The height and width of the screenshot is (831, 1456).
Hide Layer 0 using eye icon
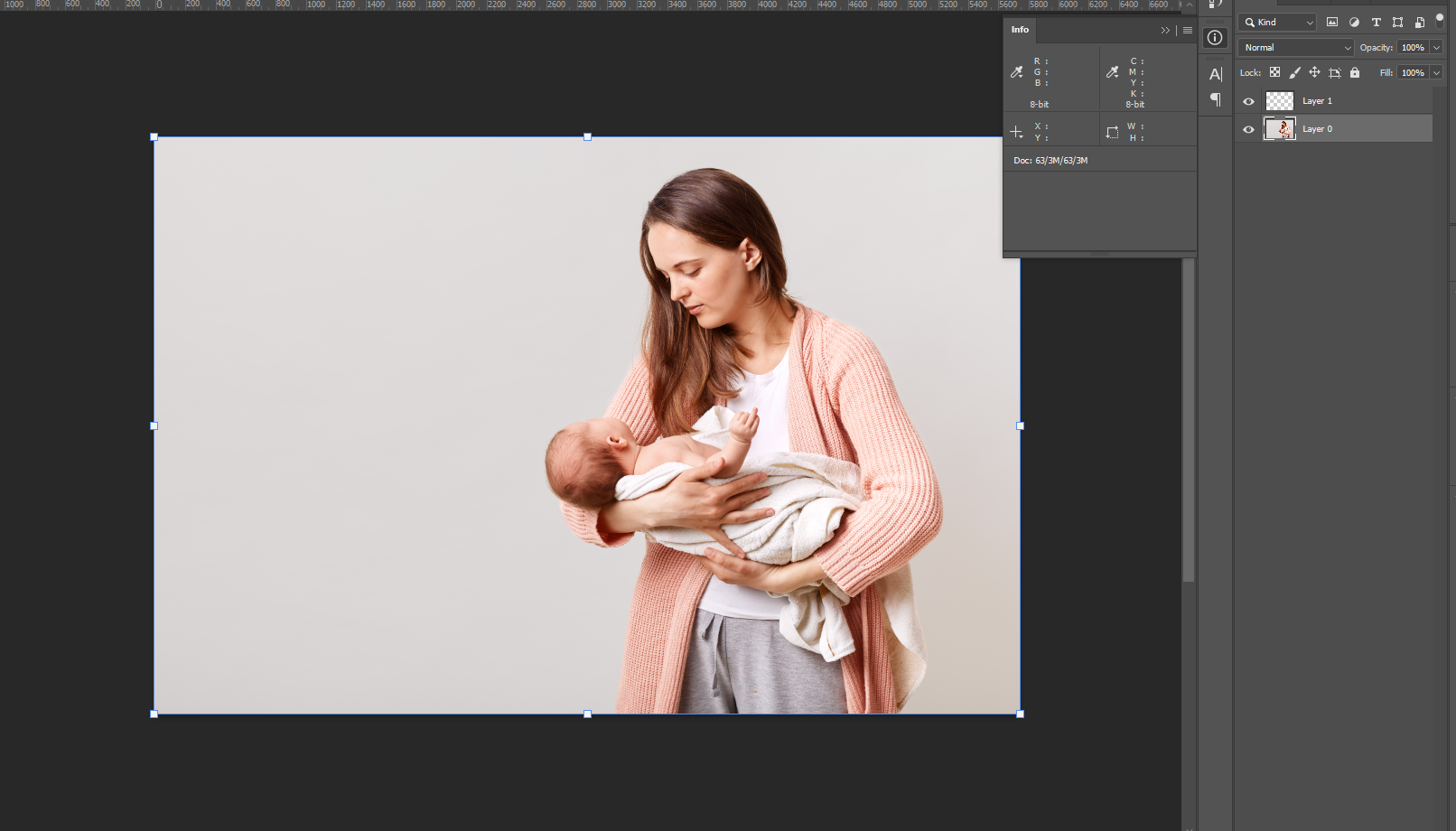click(x=1248, y=129)
